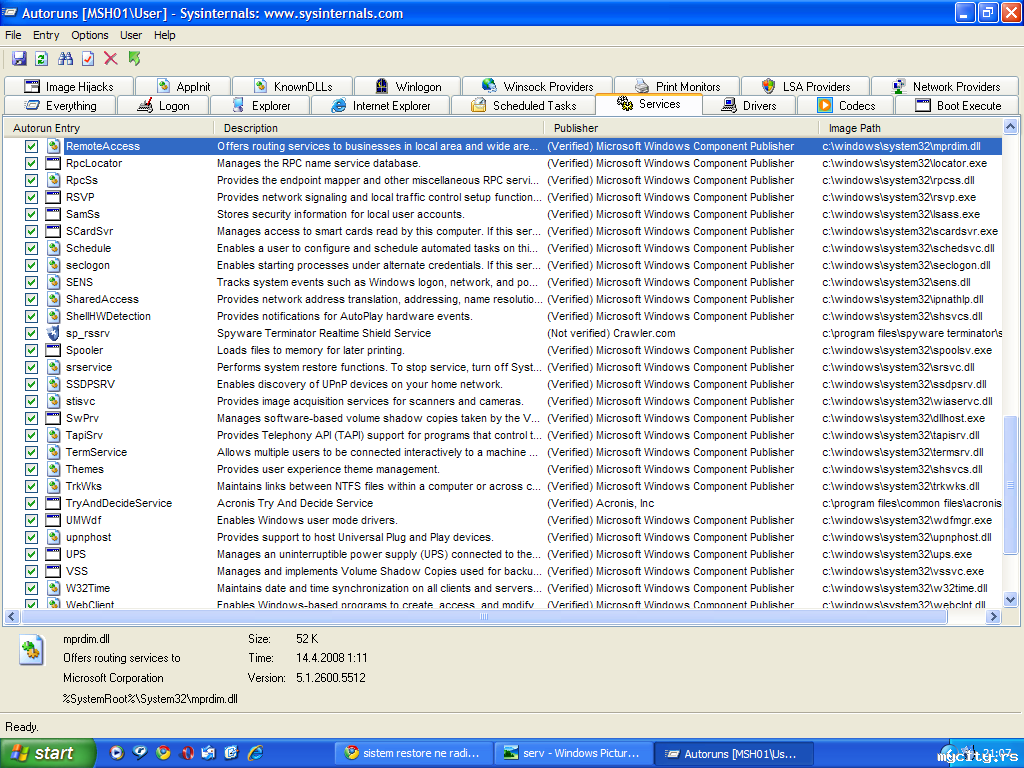Screen dimensions: 1024x768
Task: Click the green Jump To icon
Action: pos(135,59)
